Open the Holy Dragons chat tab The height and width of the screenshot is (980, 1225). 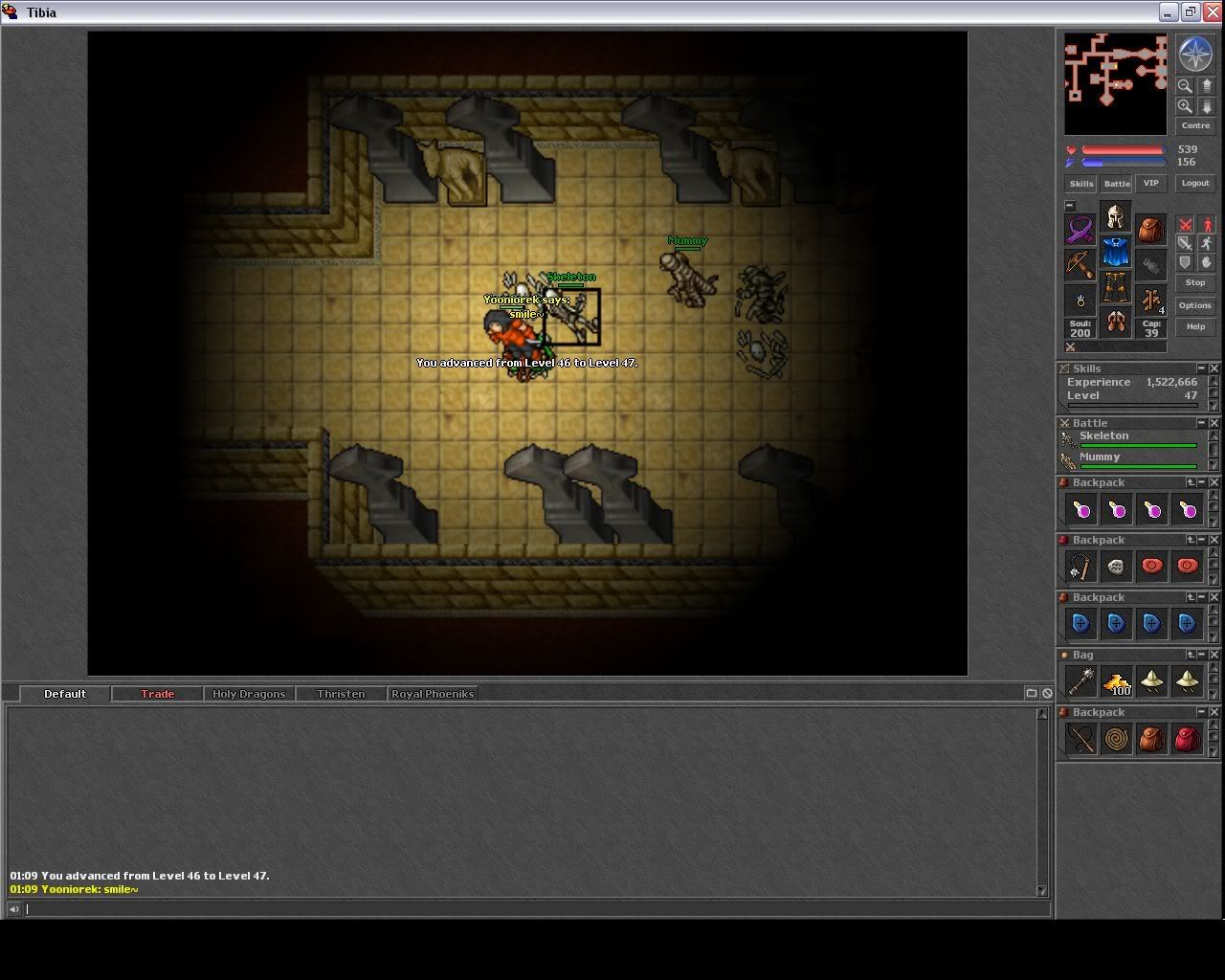(249, 694)
